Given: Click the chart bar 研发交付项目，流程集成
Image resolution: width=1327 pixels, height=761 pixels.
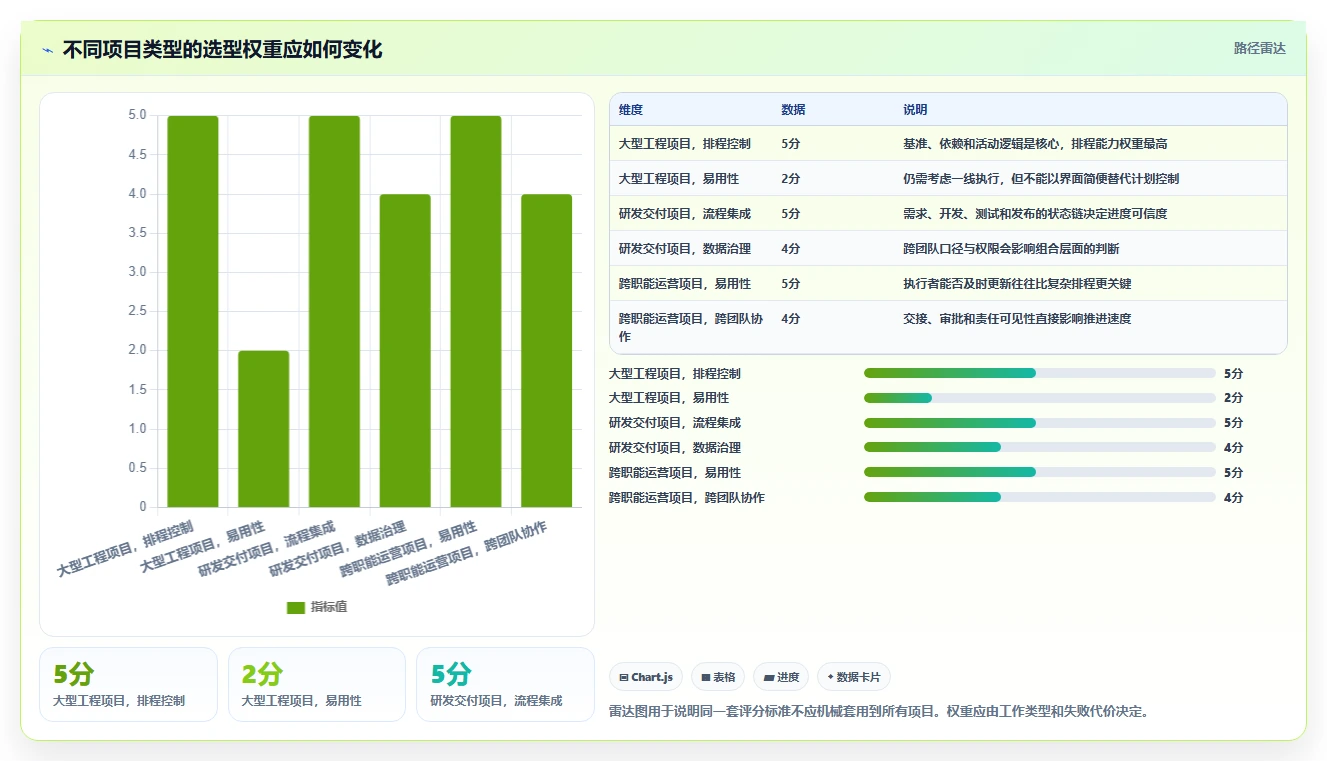Looking at the screenshot, I should [x=334, y=311].
